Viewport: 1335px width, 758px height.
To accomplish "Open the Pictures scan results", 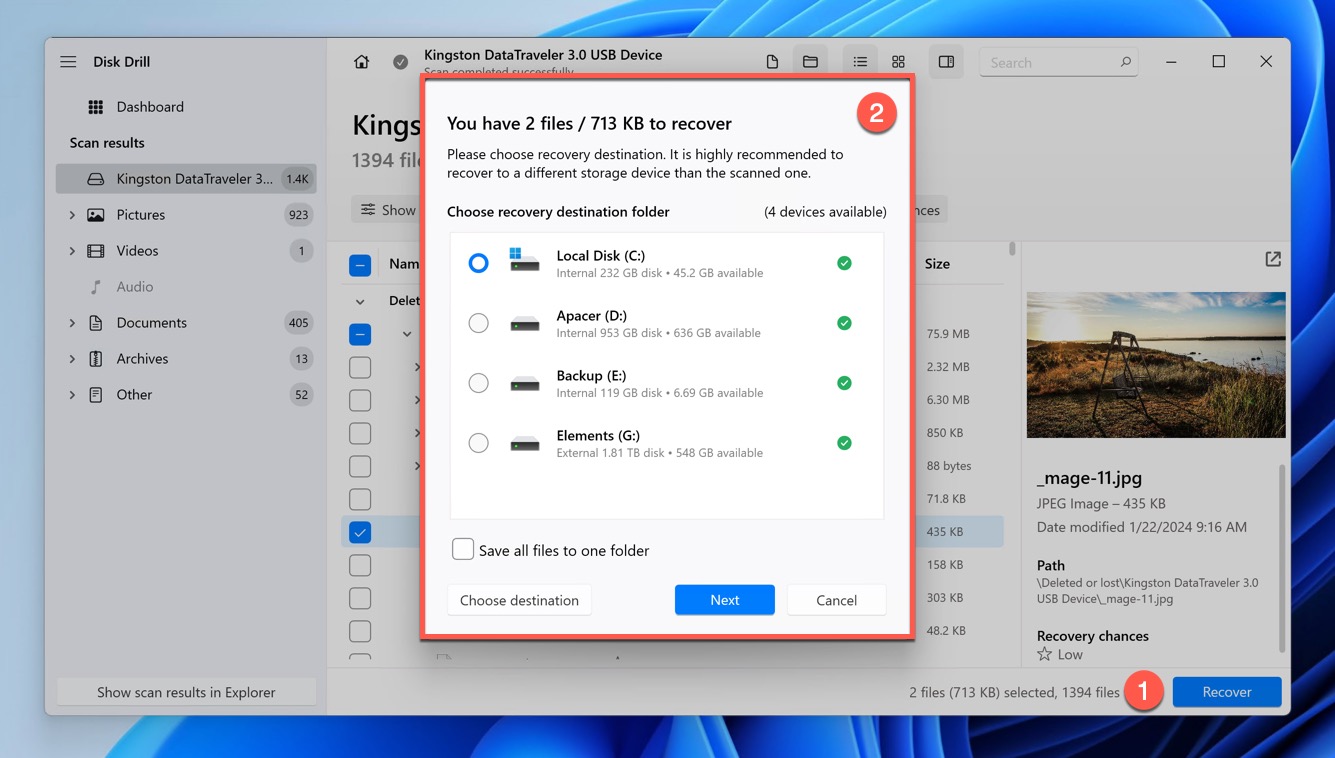I will click(x=186, y=215).
